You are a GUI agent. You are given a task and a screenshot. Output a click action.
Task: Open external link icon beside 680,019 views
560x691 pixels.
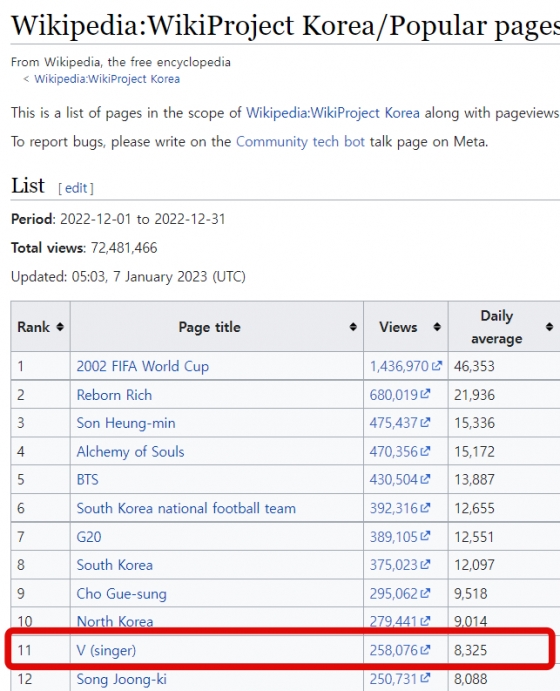click(x=425, y=394)
